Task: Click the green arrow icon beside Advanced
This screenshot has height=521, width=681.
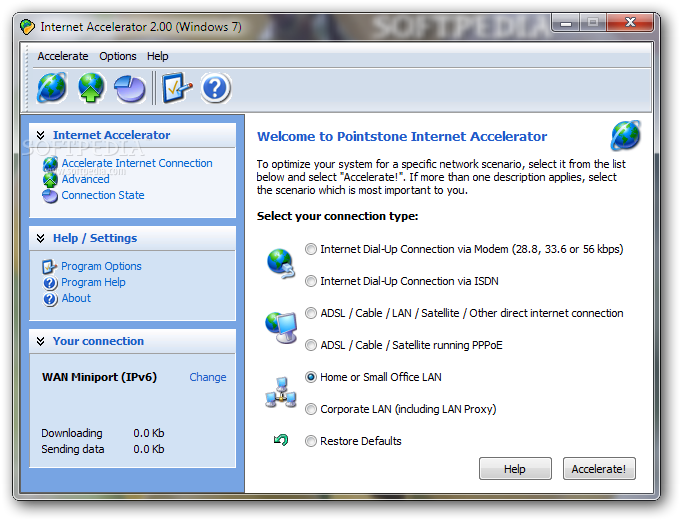Action: coord(50,179)
